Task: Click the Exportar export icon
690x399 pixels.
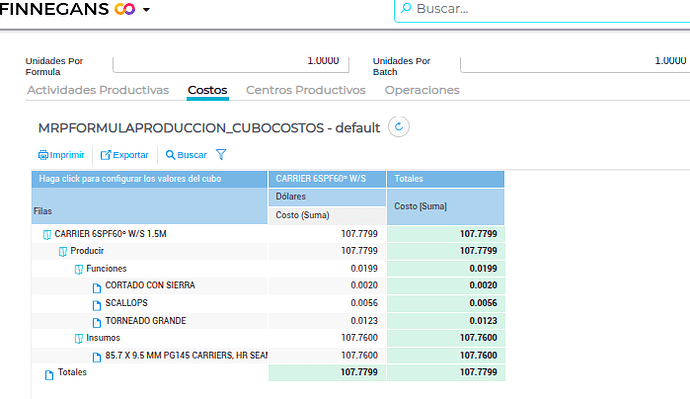Action: coord(106,155)
